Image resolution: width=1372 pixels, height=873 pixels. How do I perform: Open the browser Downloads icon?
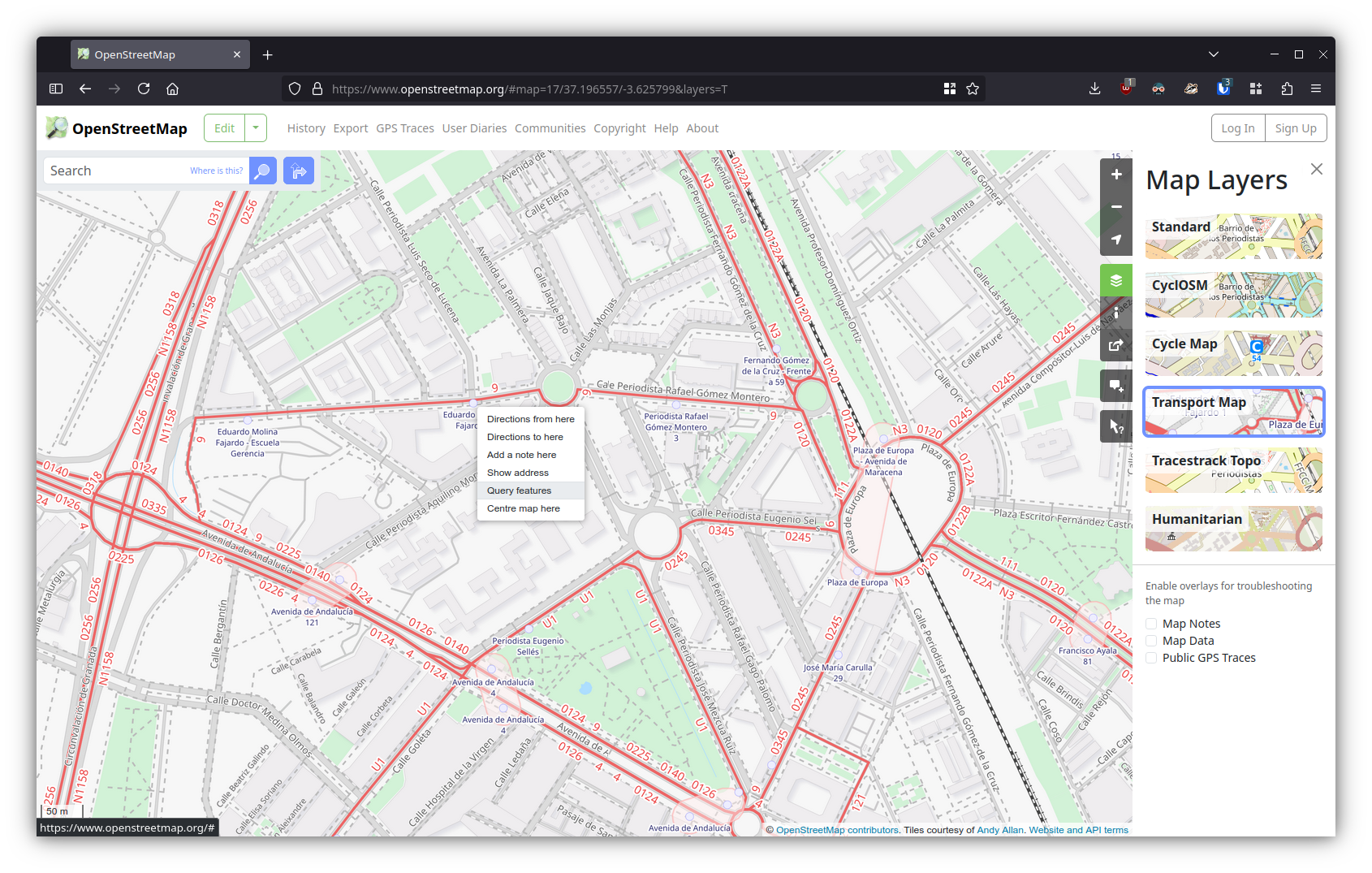point(1094,89)
